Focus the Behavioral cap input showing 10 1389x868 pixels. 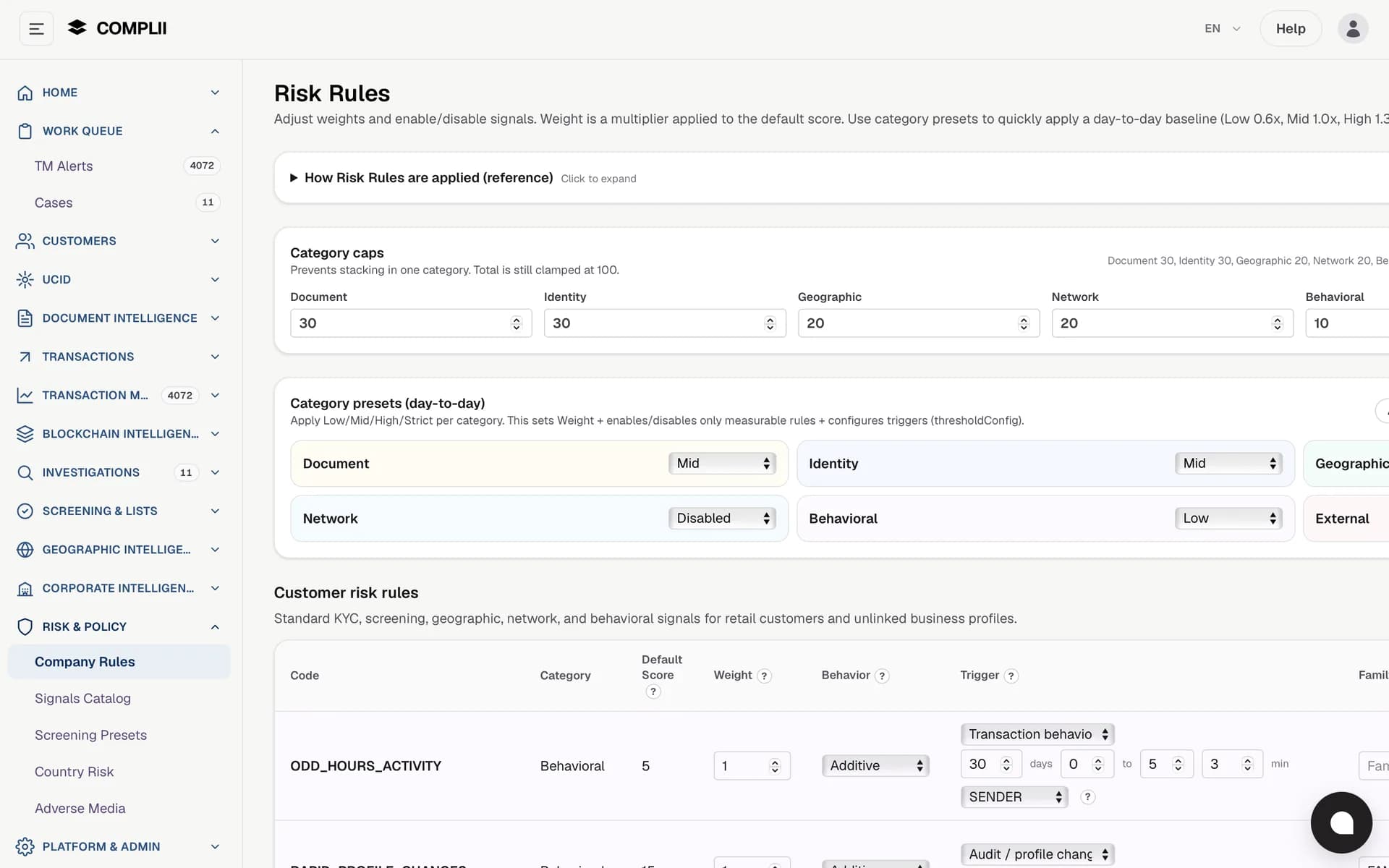1347,323
